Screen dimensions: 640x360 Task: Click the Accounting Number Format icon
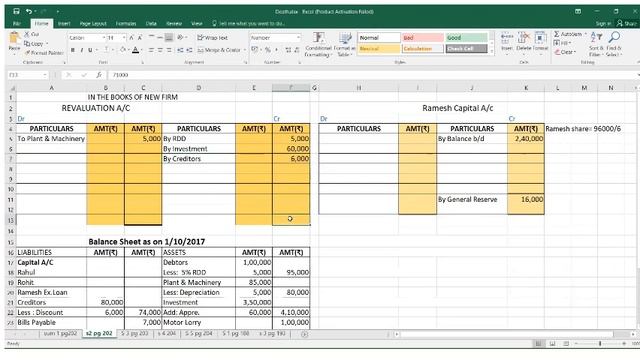(255, 49)
